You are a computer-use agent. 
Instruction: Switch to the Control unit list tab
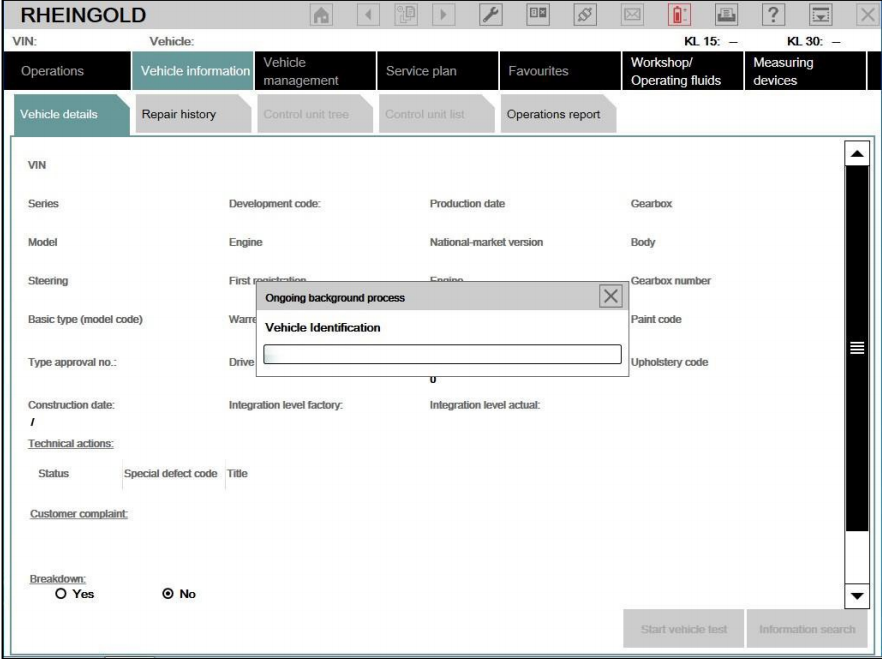[x=436, y=114]
